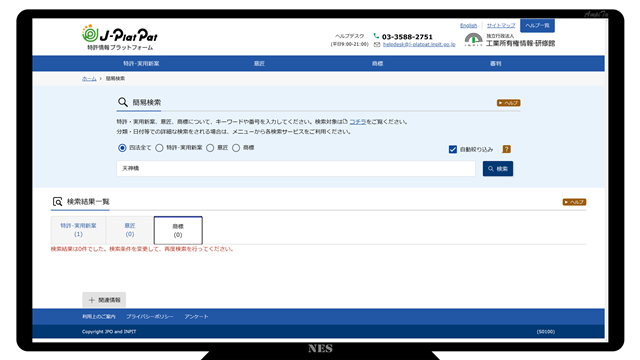Image resolution: width=640 pixels, height=360 pixels.
Task: Click the keyword input field containing 天神橋
Action: 296,169
